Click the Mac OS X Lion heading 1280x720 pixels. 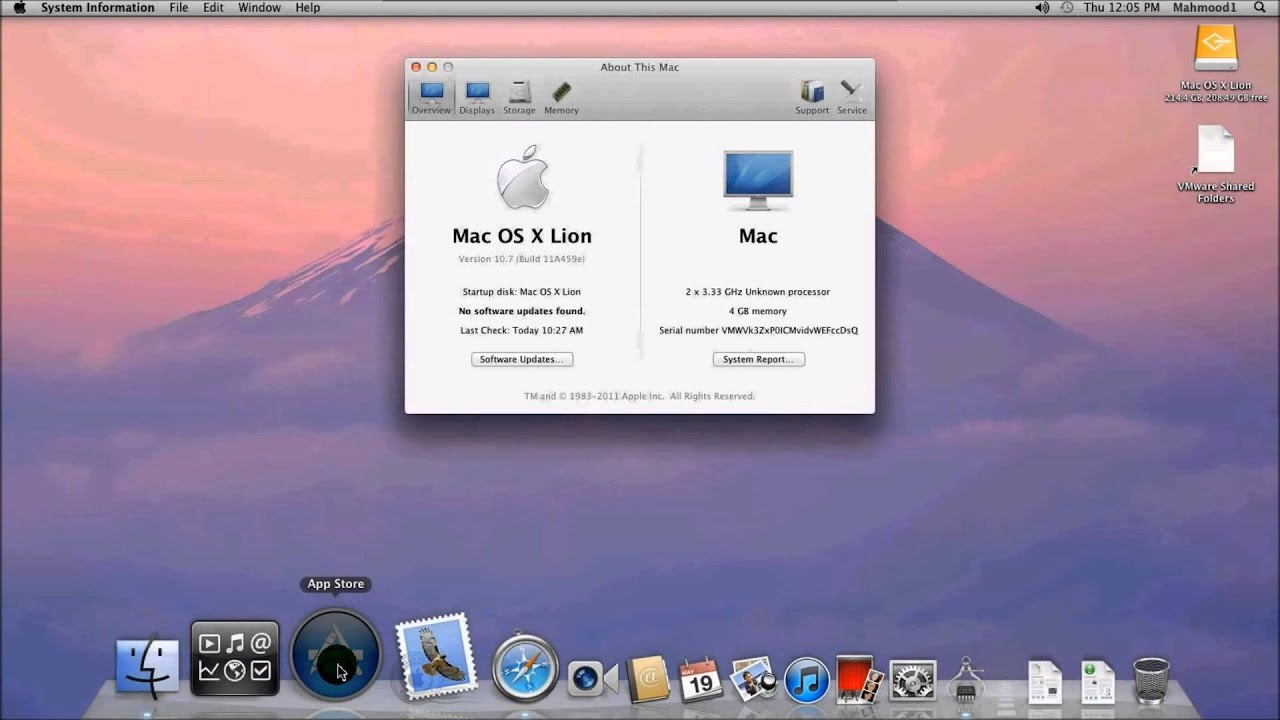[522, 236]
